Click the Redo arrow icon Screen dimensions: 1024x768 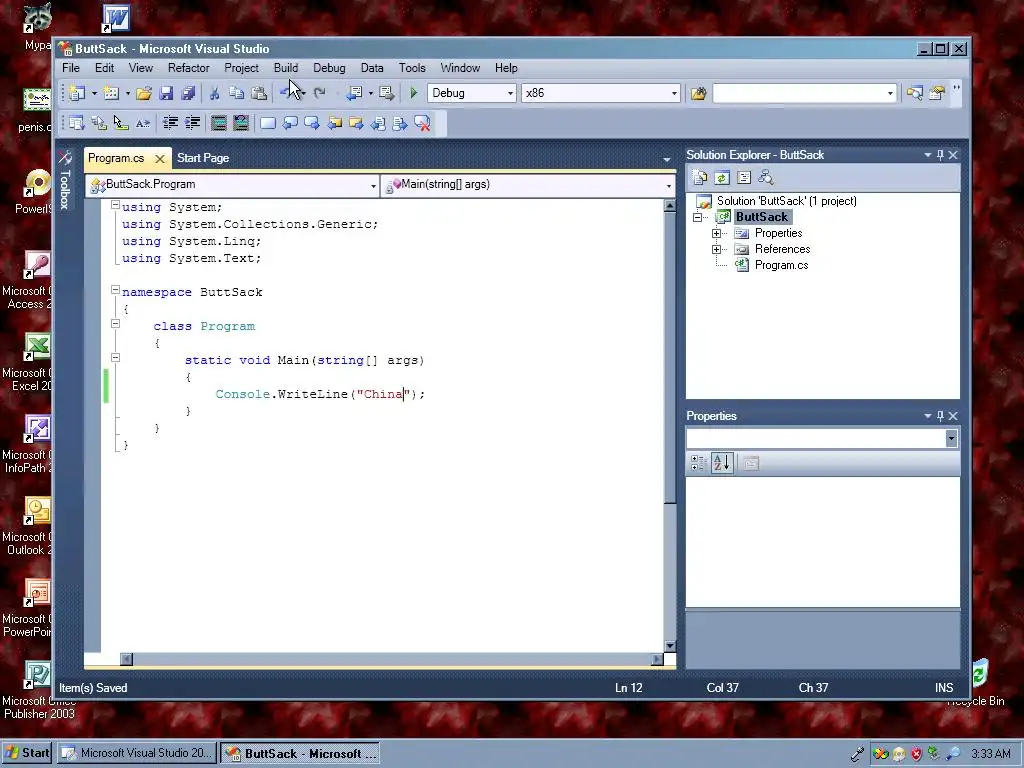click(x=319, y=93)
